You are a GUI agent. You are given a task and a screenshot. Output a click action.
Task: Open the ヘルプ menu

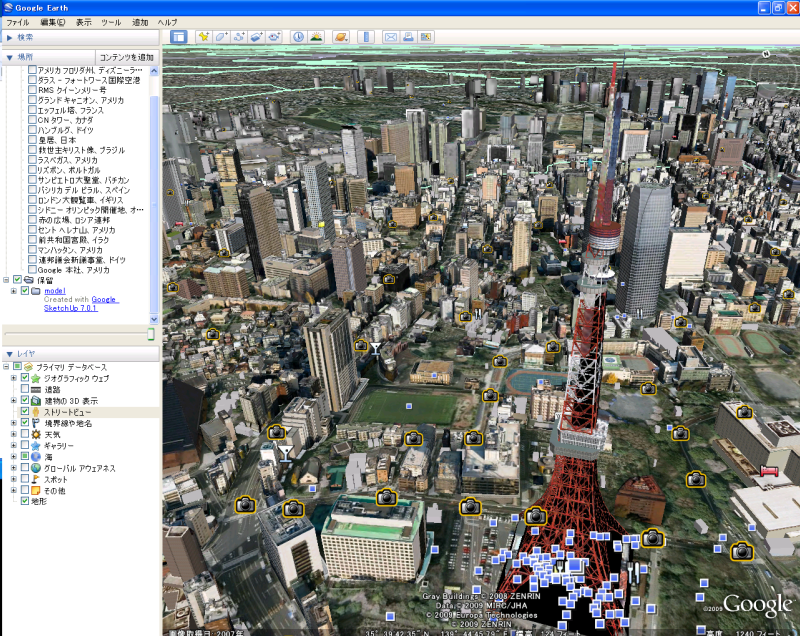(x=167, y=22)
